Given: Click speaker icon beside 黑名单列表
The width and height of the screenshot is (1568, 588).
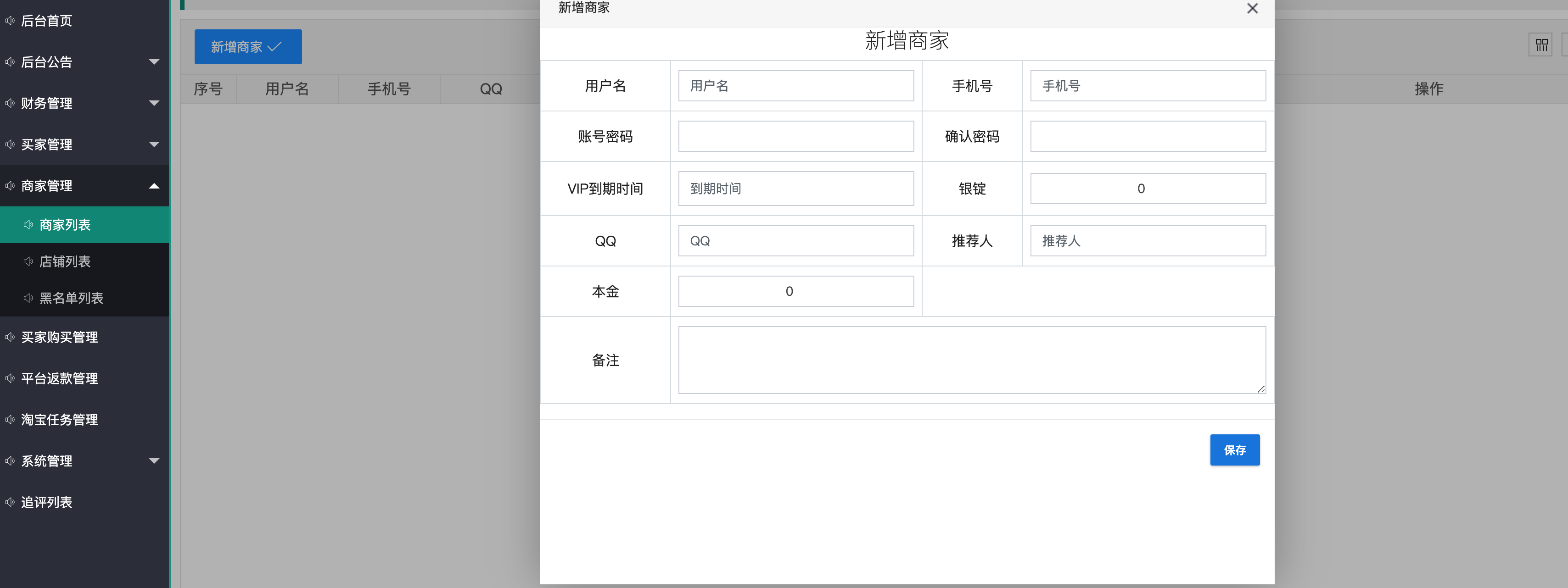Looking at the screenshot, I should click(28, 298).
